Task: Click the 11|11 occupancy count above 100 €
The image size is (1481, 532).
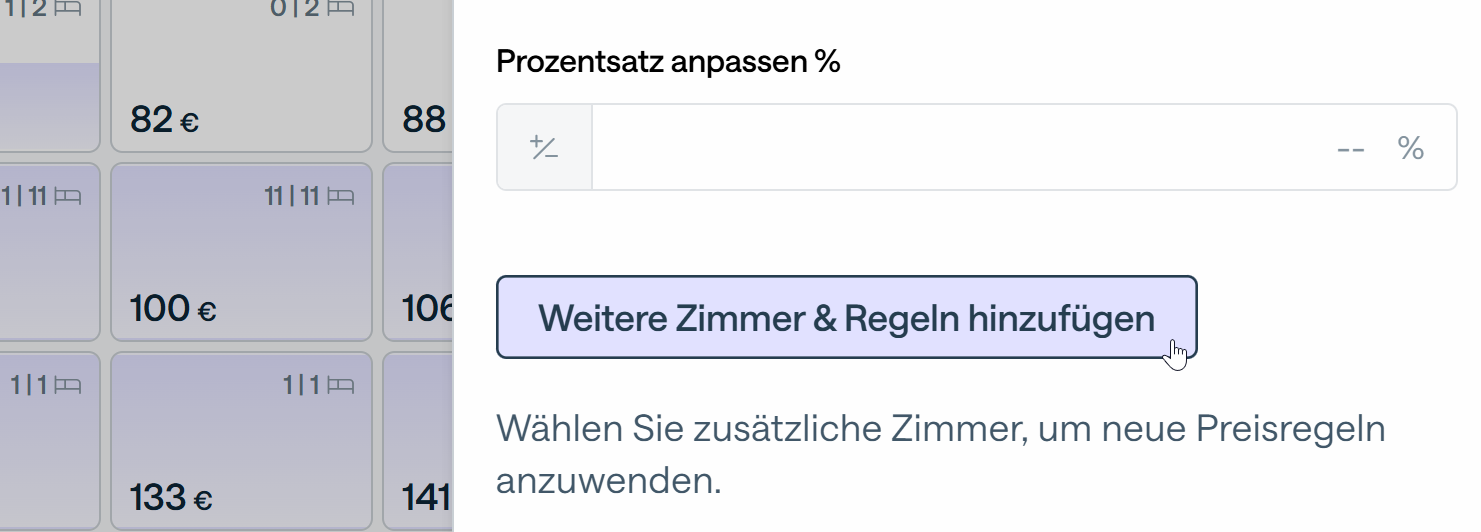Action: [x=291, y=196]
